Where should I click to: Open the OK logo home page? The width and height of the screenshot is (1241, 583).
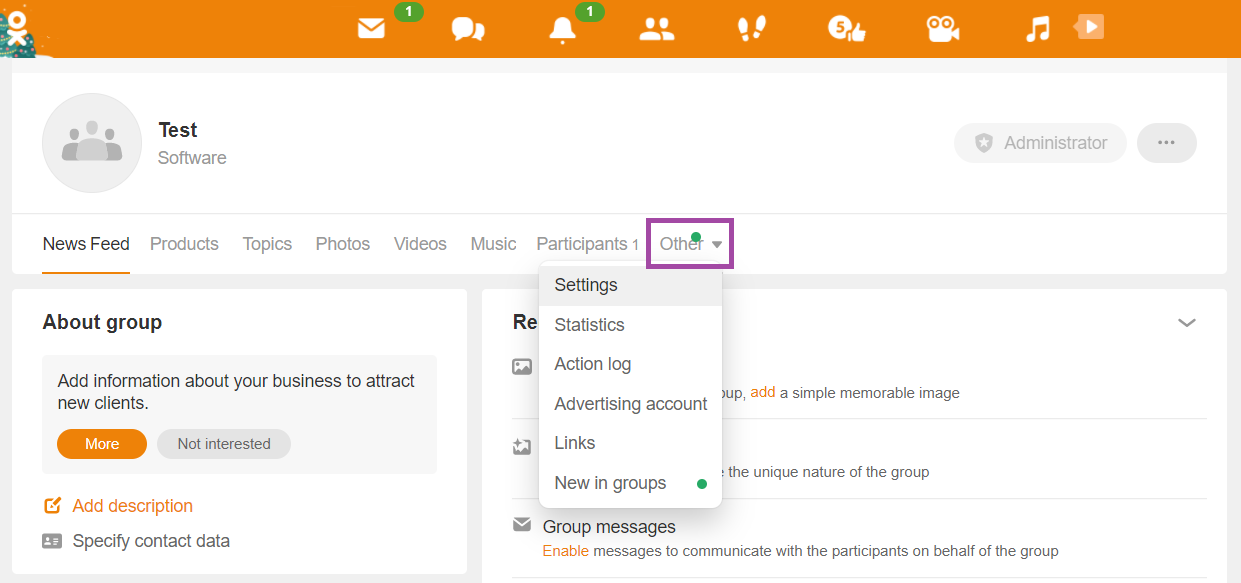tap(17, 28)
